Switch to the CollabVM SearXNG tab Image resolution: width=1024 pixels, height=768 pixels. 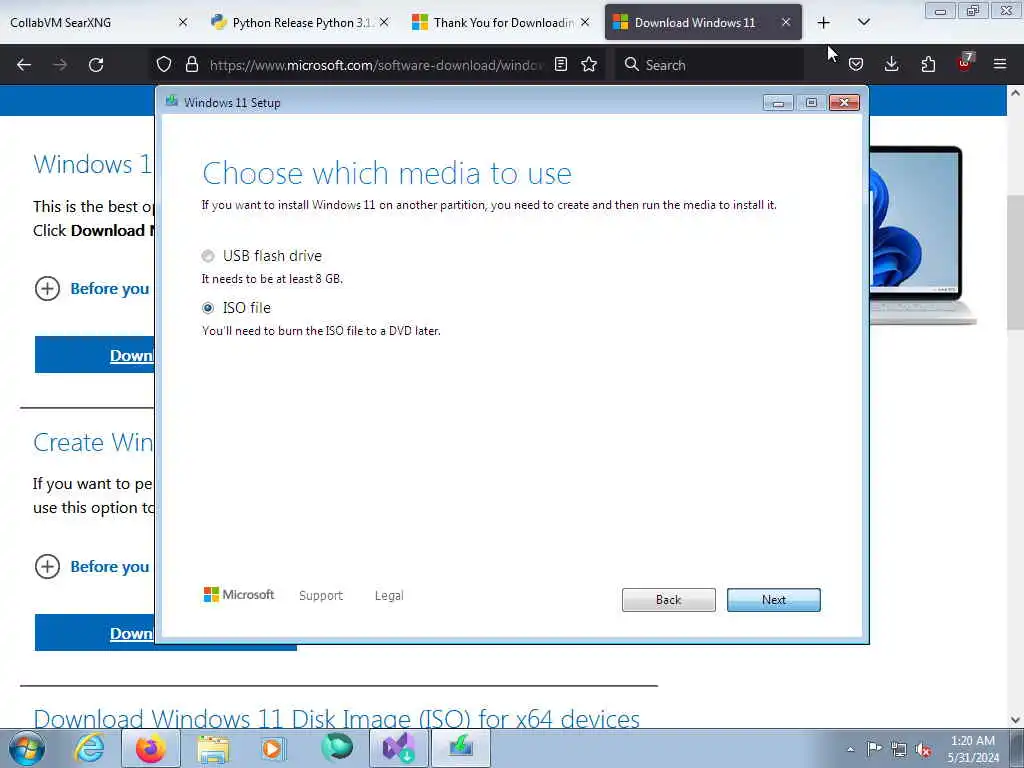[x=90, y=22]
